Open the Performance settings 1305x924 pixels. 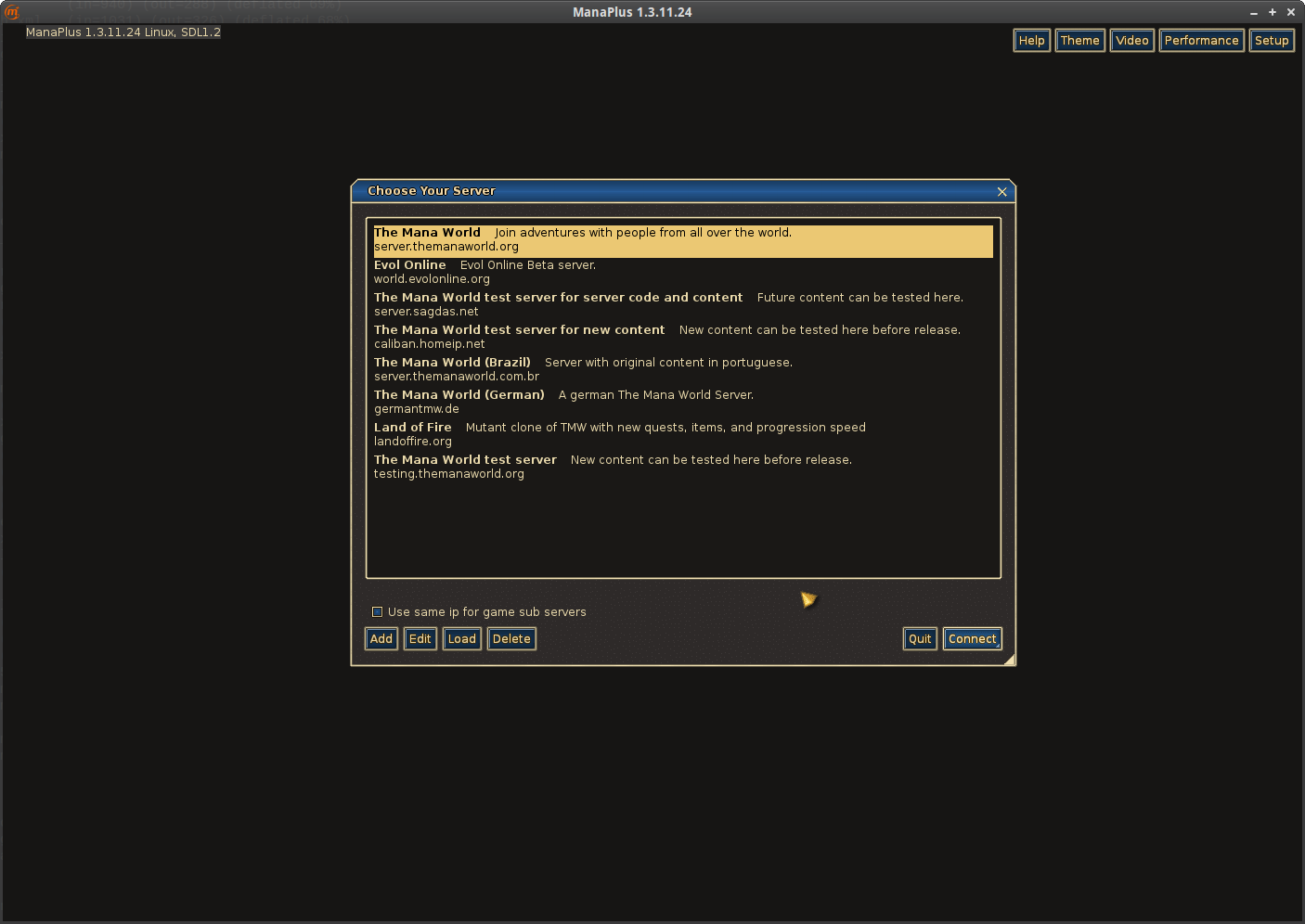pyautogui.click(x=1202, y=41)
